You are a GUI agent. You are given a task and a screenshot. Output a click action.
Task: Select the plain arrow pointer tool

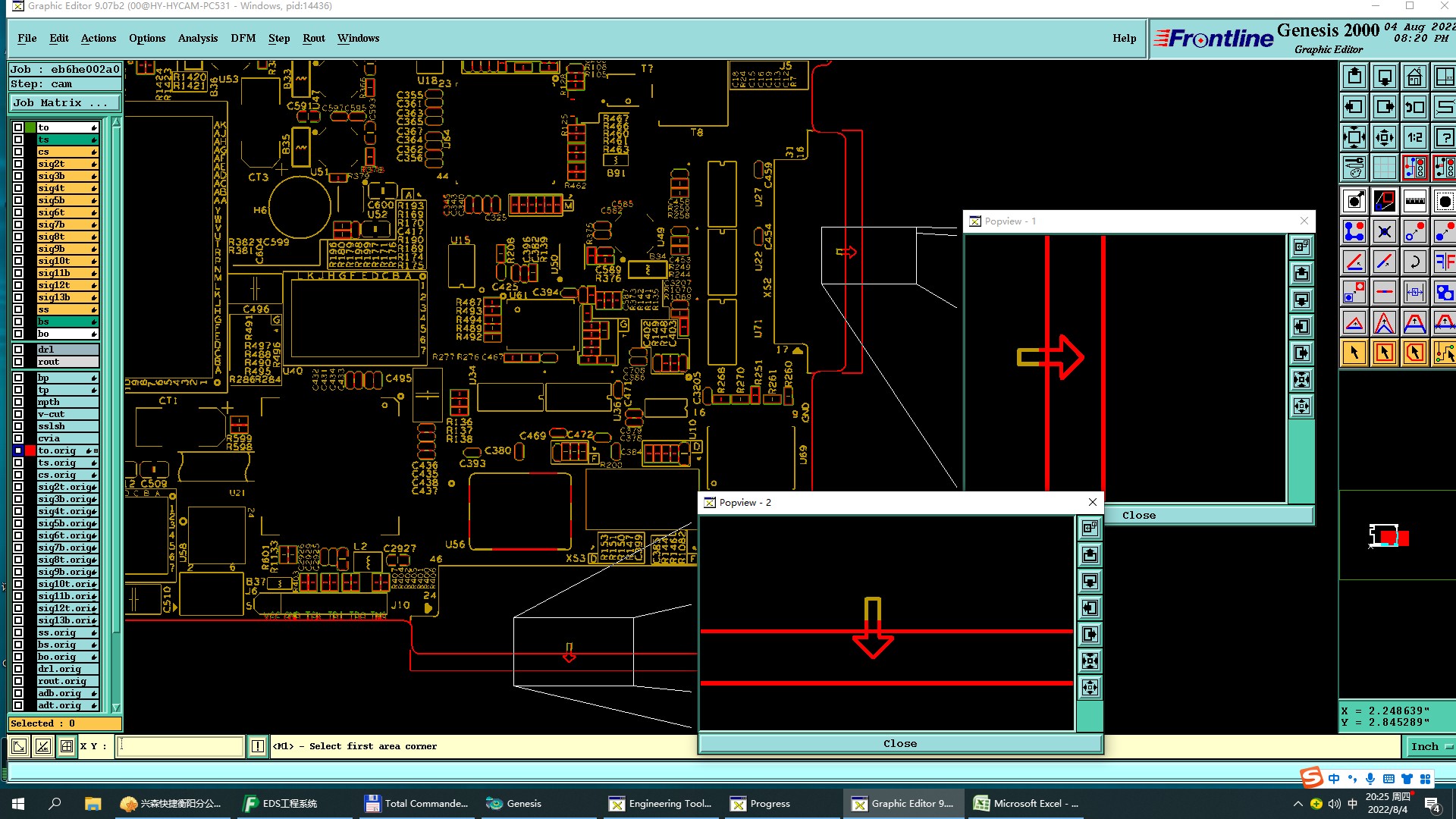(1354, 353)
